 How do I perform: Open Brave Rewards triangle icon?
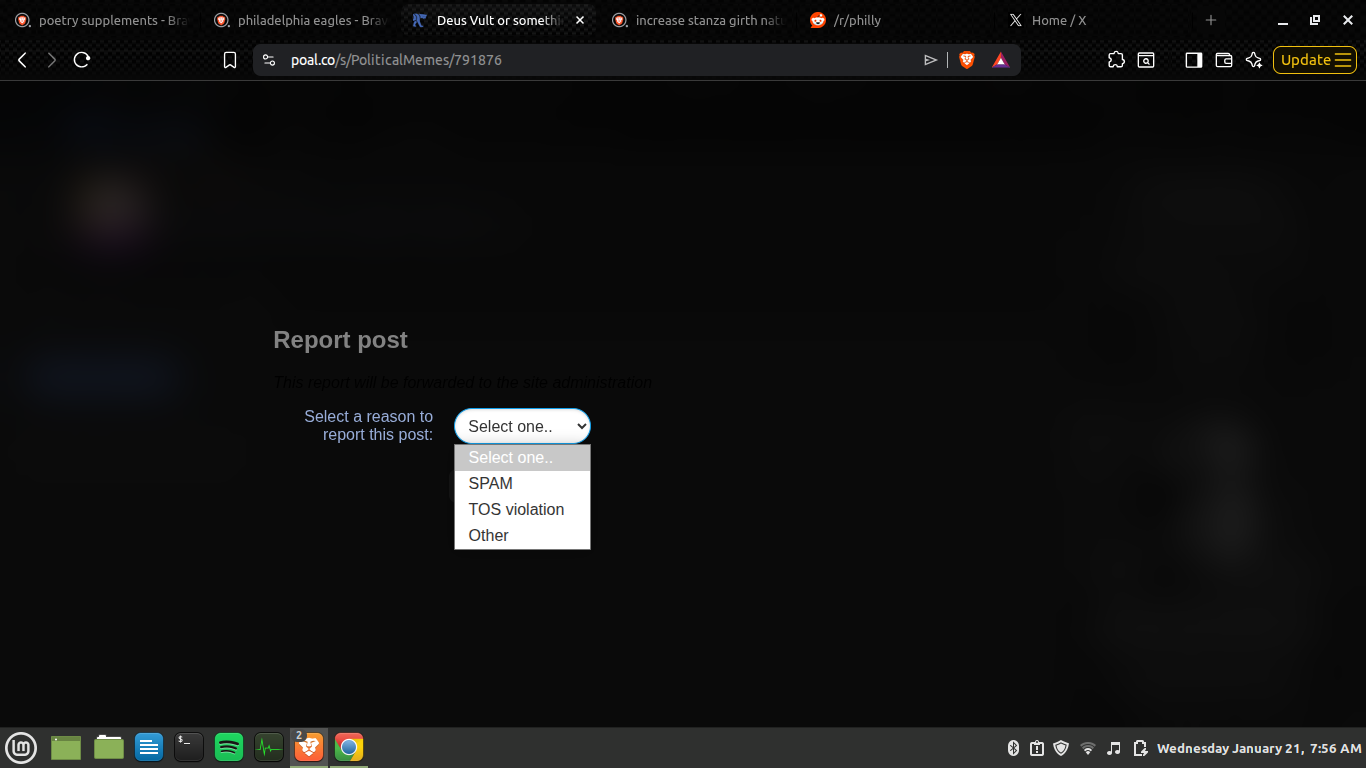pos(1000,60)
